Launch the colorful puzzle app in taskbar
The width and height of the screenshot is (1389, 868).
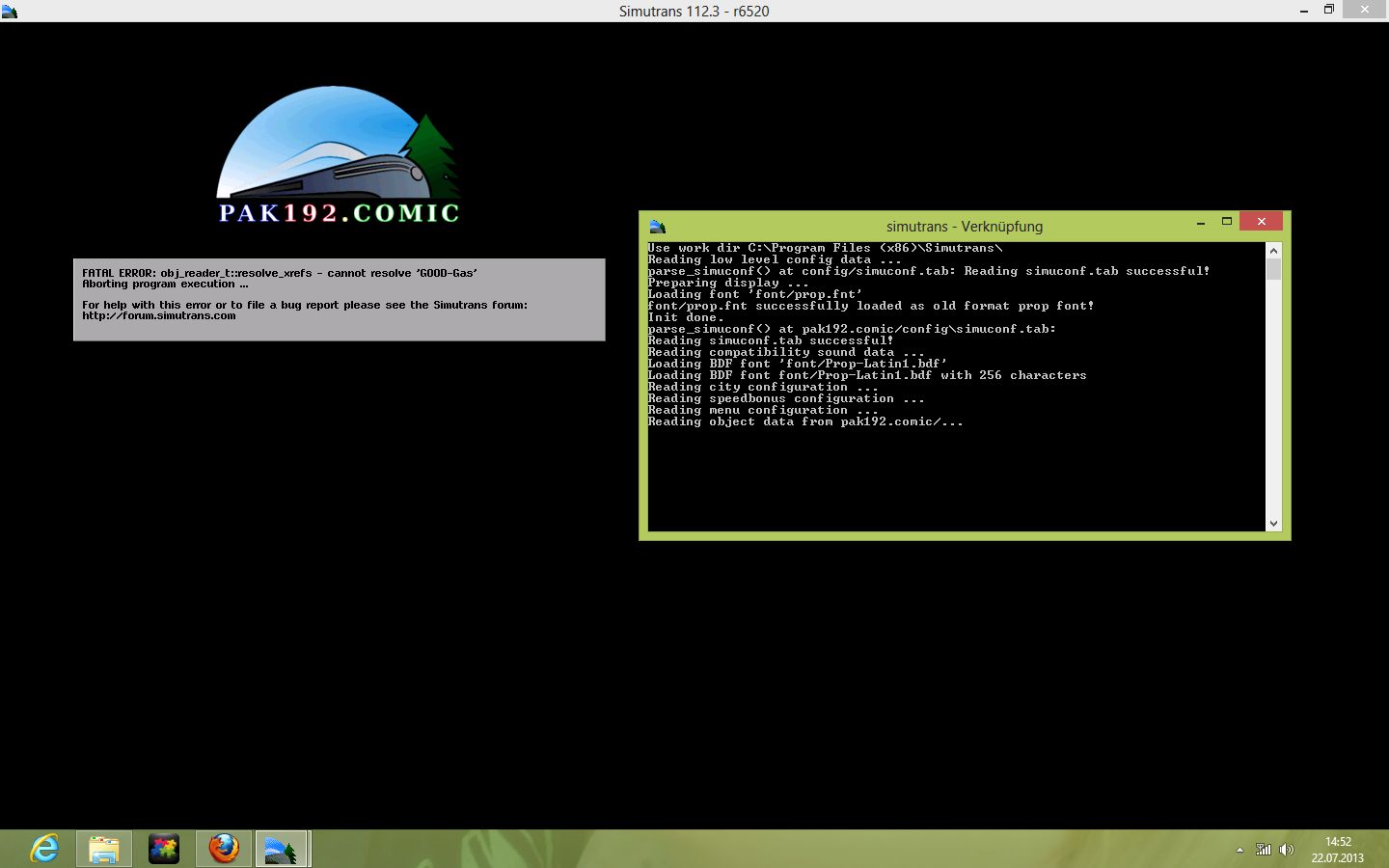coord(164,849)
